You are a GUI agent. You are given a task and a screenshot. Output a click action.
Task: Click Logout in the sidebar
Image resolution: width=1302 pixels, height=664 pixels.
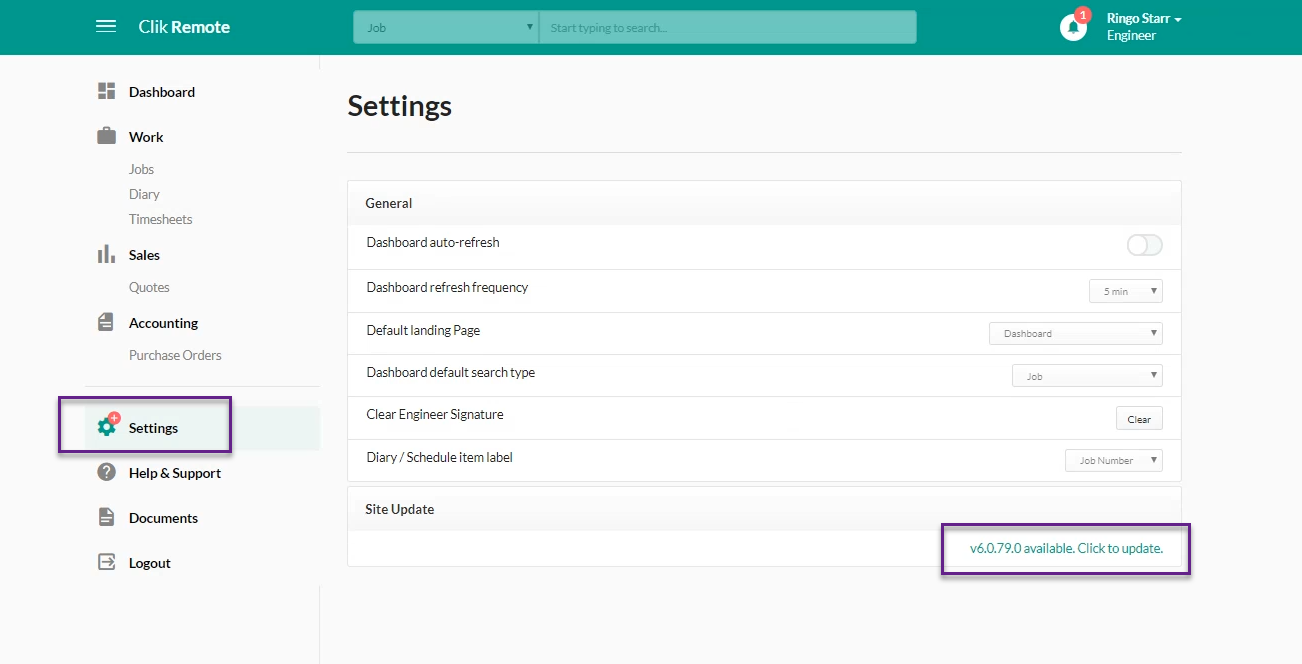pyautogui.click(x=150, y=563)
